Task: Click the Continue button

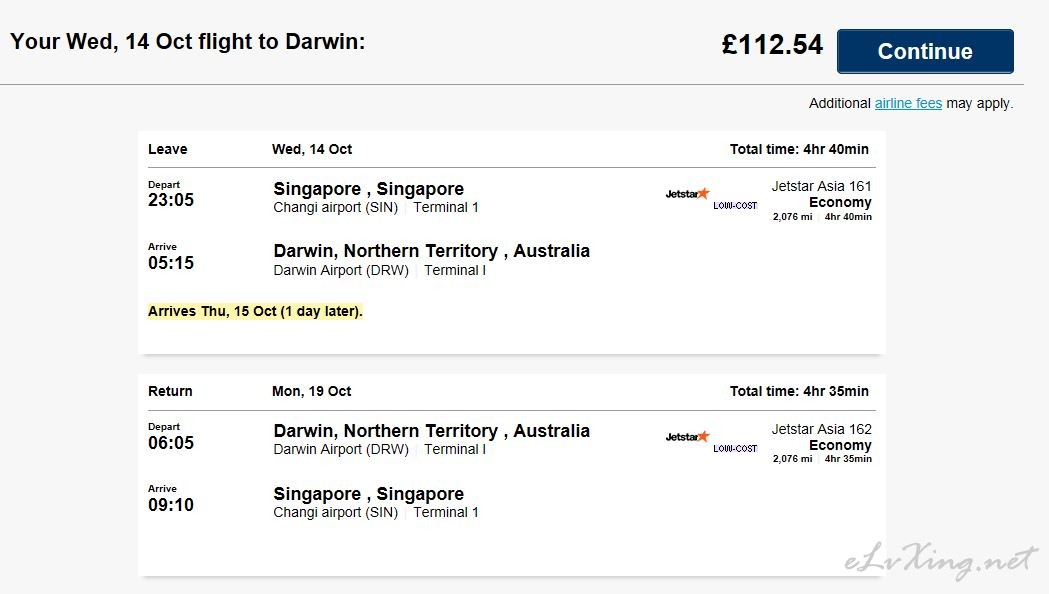Action: pos(925,52)
